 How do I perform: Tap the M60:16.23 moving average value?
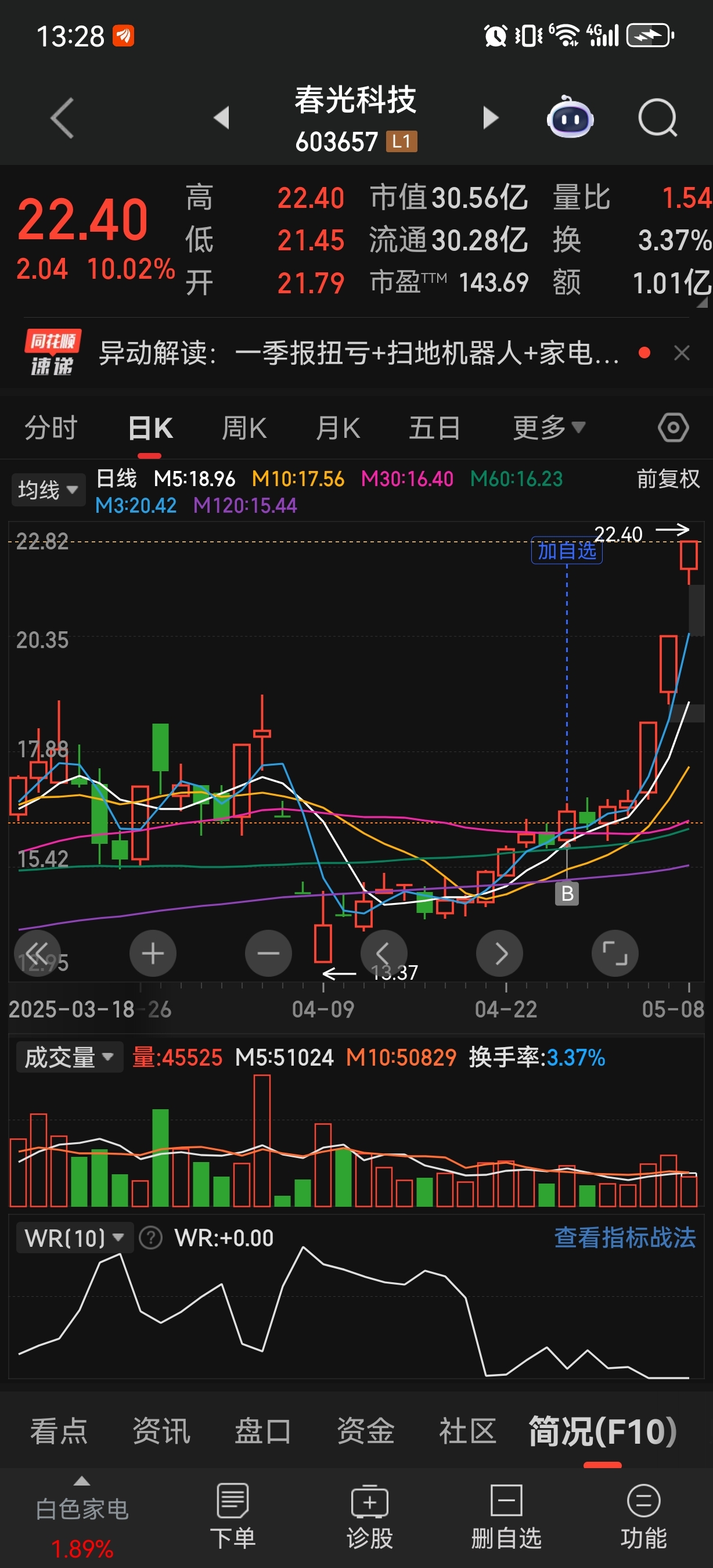coord(517,479)
